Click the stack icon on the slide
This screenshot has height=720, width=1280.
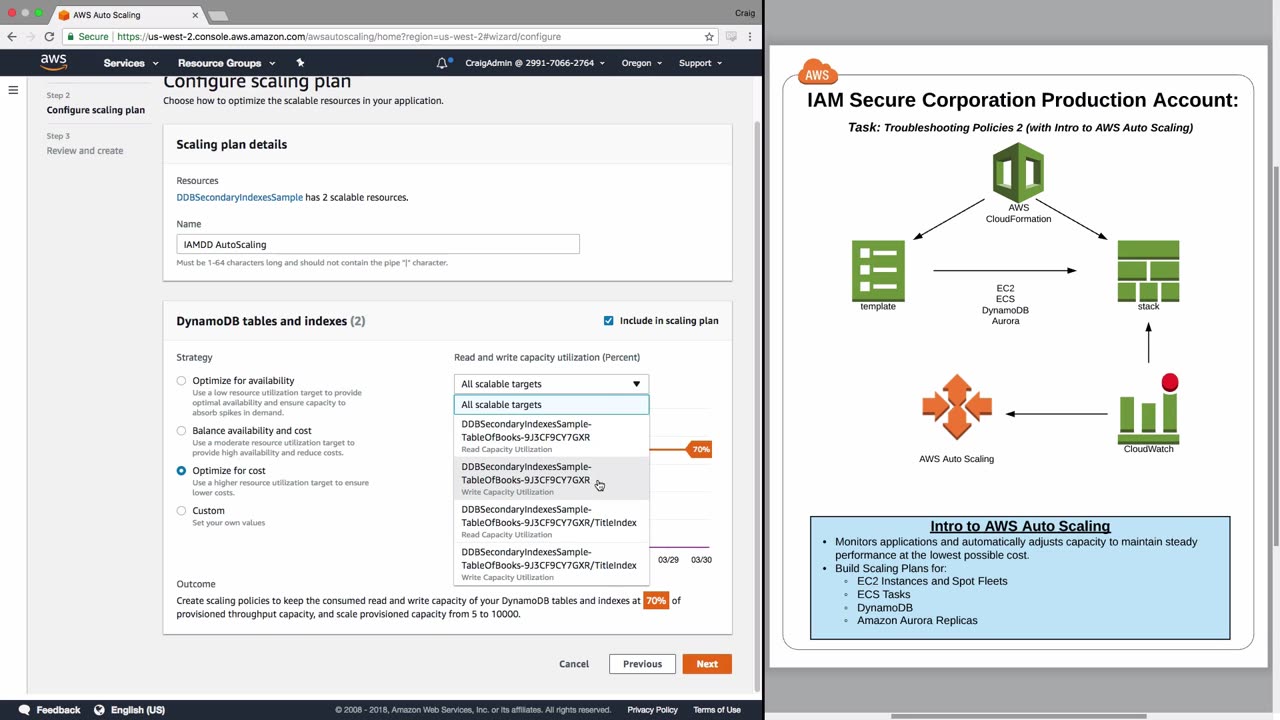1148,270
